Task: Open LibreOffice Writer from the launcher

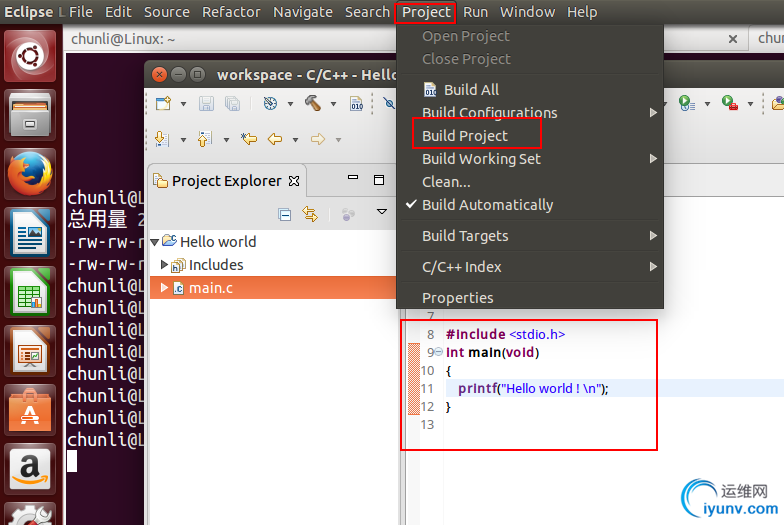Action: (30, 233)
